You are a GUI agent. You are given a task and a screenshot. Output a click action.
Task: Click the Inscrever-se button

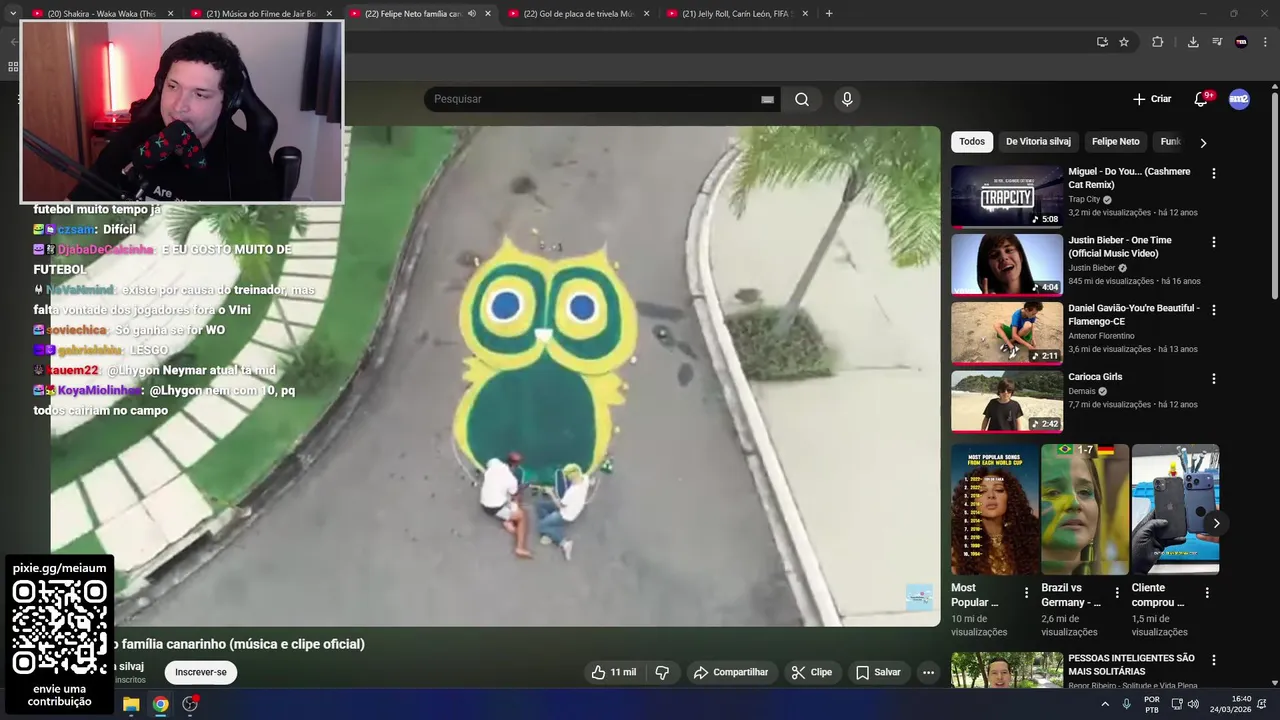[x=201, y=672]
